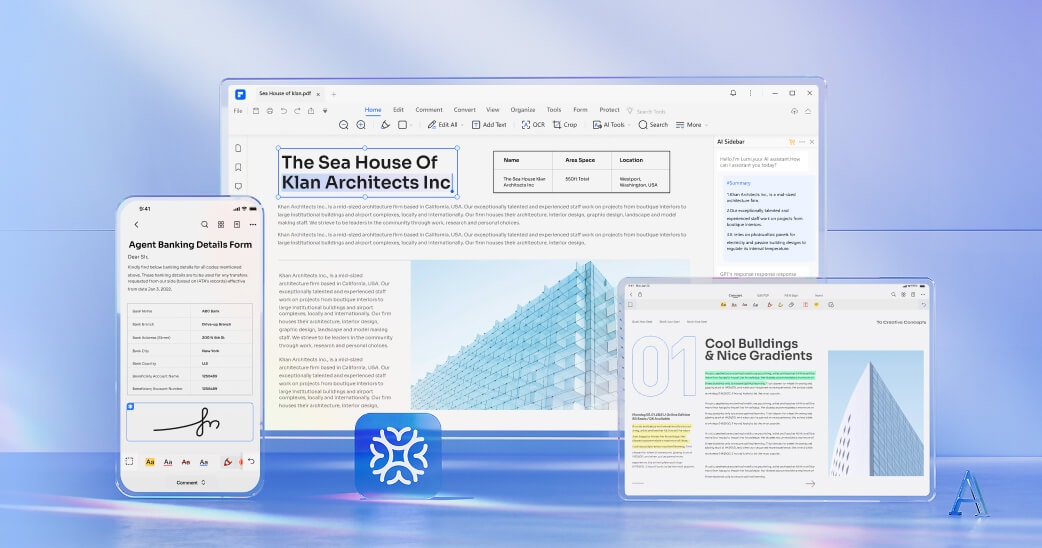Close the AI Sidebar panel
The width and height of the screenshot is (1042, 548).
[x=811, y=142]
